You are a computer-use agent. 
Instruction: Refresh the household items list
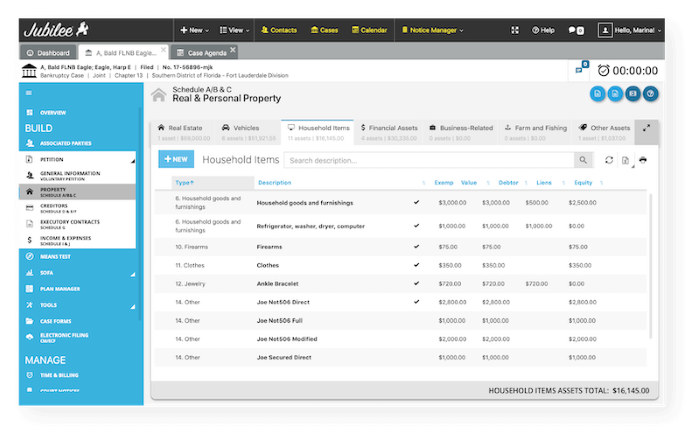tap(609, 160)
